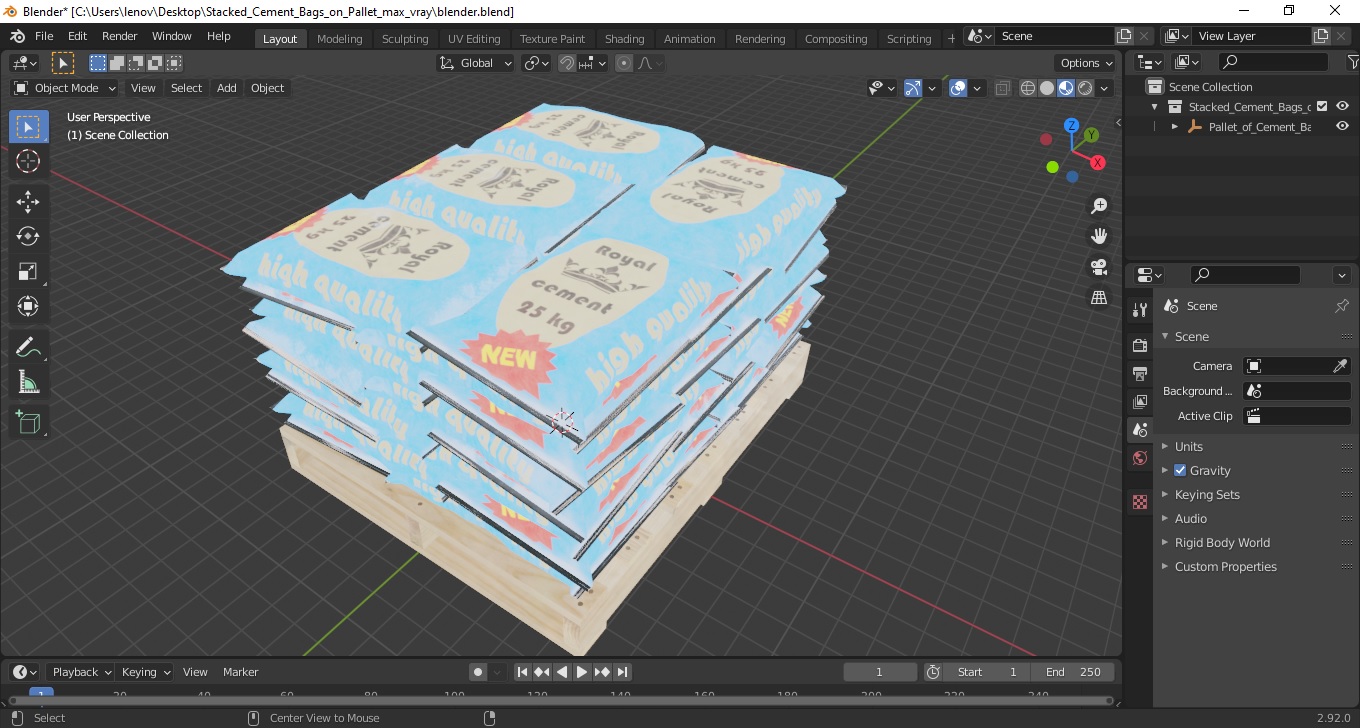Pick the Scale tool

28,271
